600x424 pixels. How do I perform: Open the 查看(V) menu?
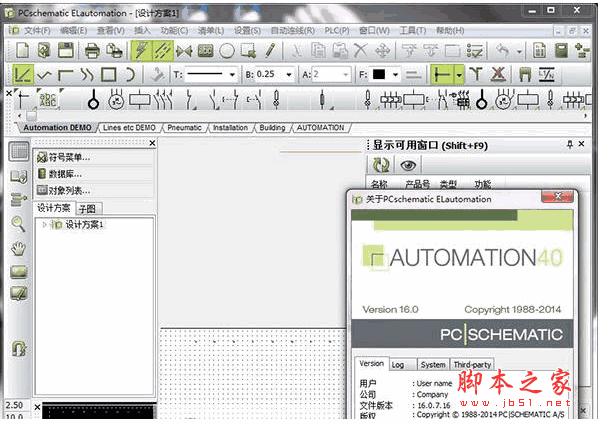point(111,31)
